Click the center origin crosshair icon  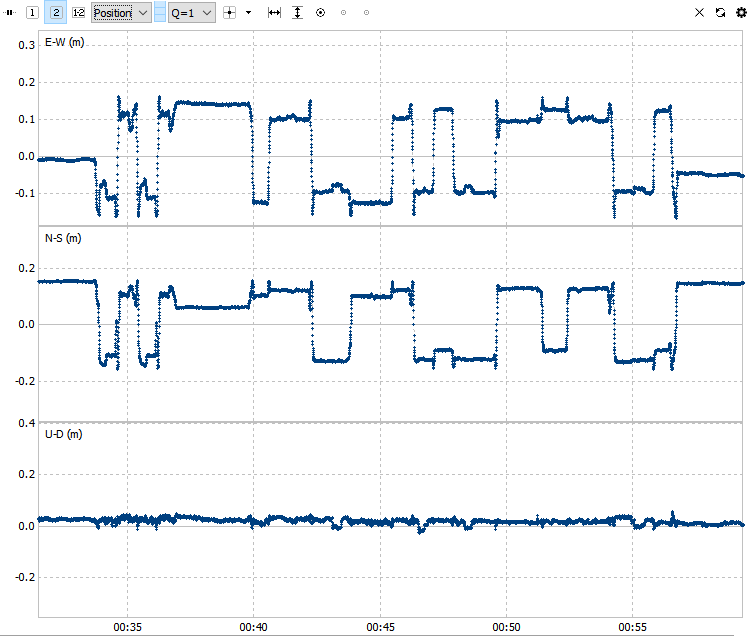230,13
